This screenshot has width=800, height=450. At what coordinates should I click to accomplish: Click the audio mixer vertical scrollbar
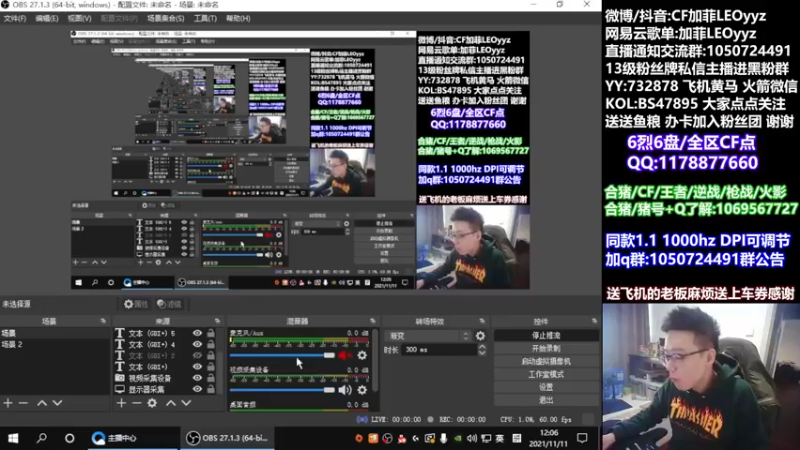coord(376,360)
